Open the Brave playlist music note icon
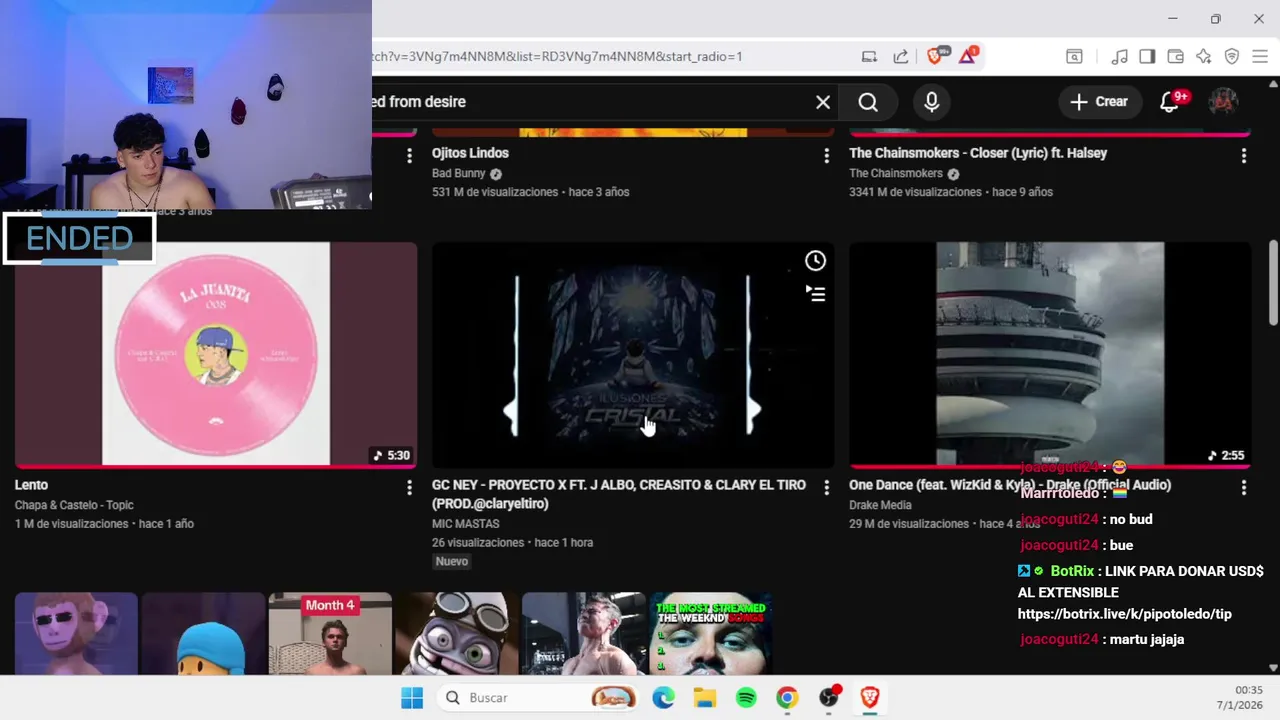Screen dimensions: 1280x720 point(1120,57)
